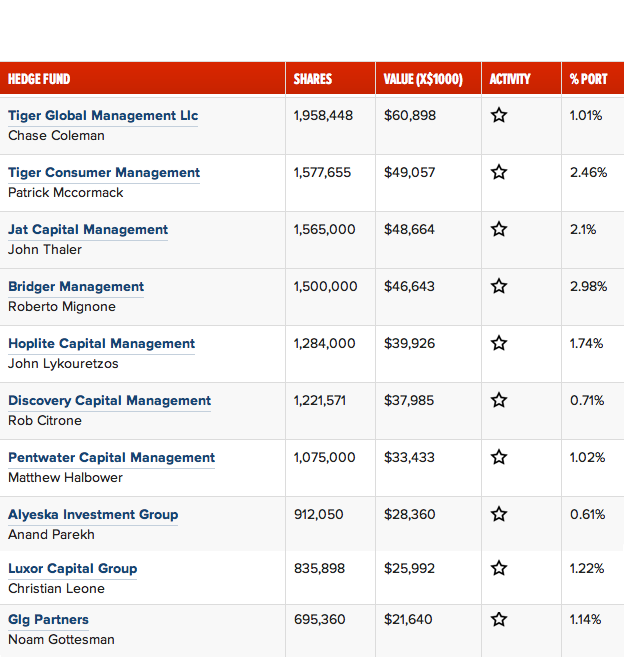Click the name Roberto Mignone
This screenshot has width=624, height=665.
click(x=62, y=307)
